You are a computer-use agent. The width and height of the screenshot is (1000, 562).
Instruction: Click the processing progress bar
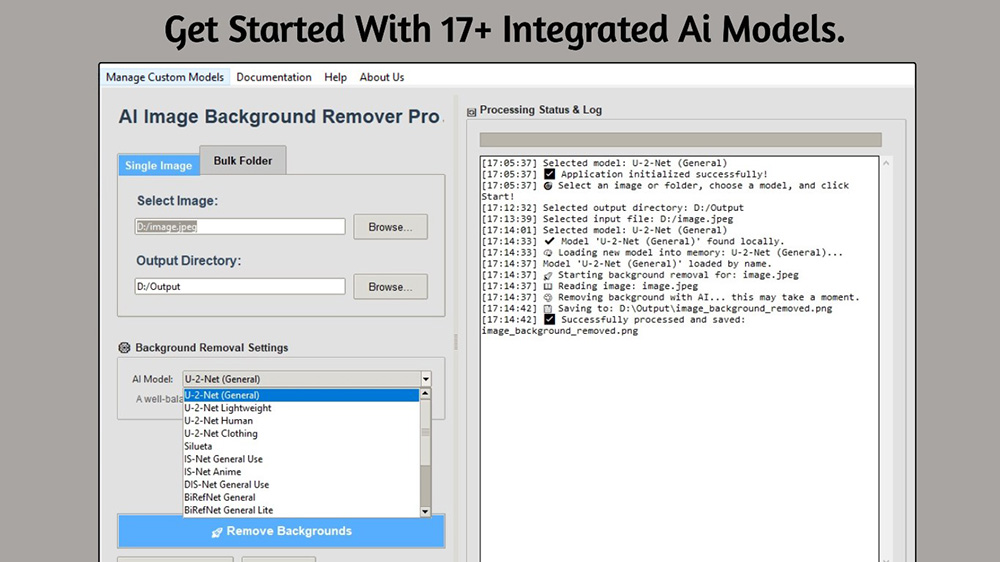[680, 140]
